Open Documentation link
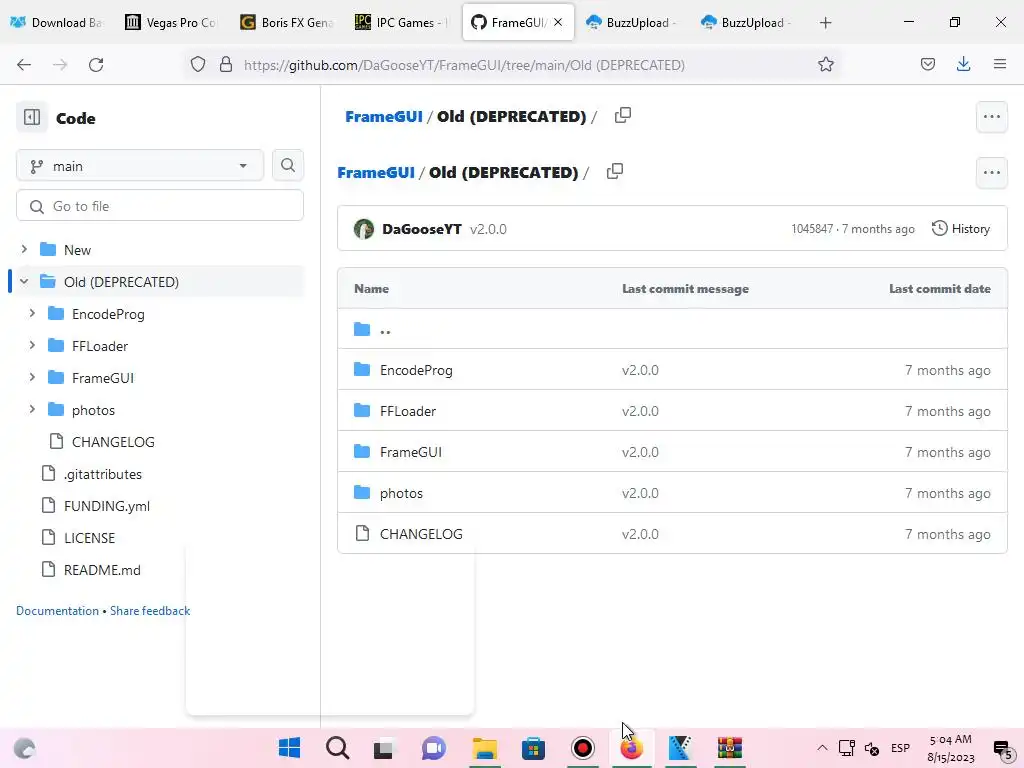This screenshot has width=1024, height=768. 57,611
